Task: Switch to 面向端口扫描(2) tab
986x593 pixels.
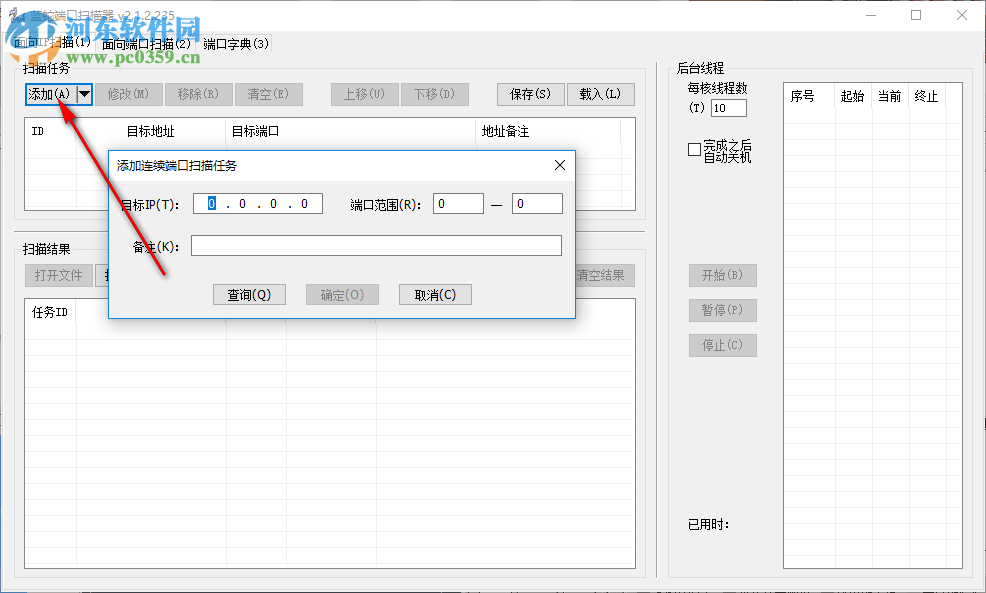Action: [x=147, y=44]
